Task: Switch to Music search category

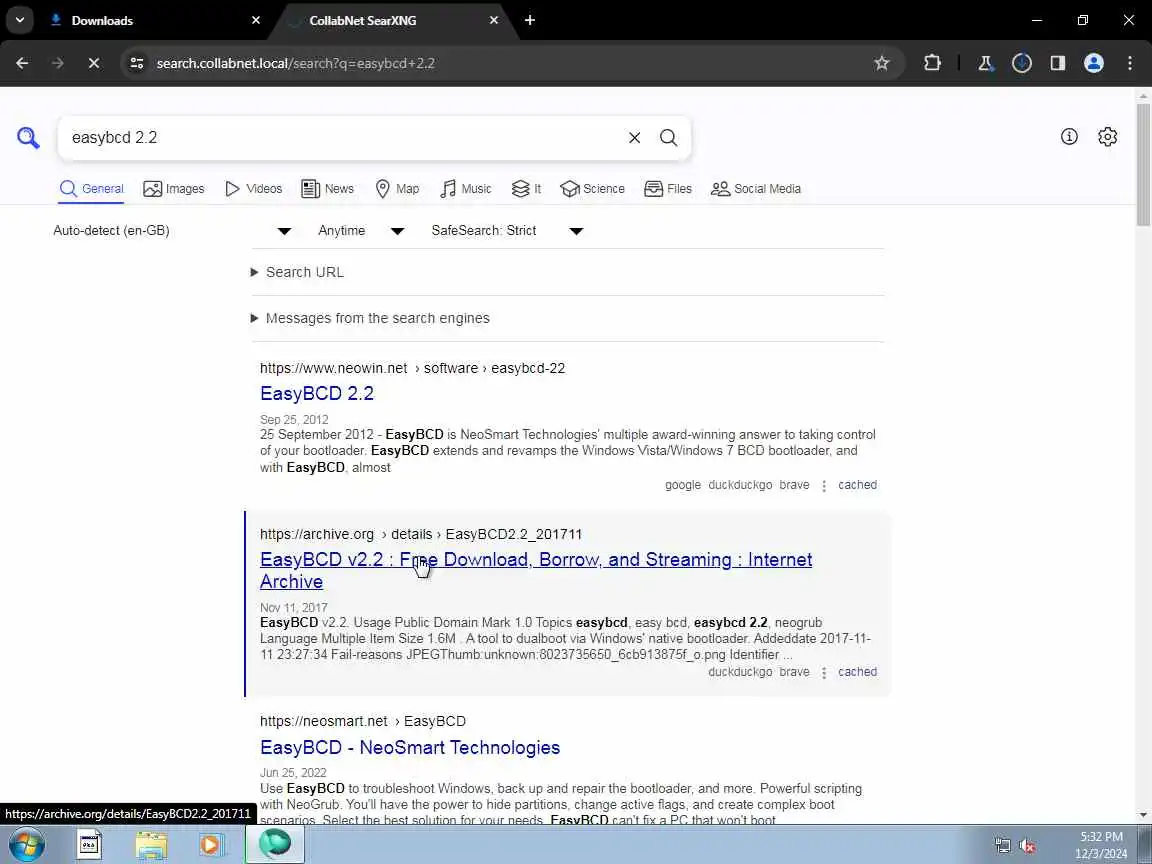Action: pyautogui.click(x=465, y=189)
